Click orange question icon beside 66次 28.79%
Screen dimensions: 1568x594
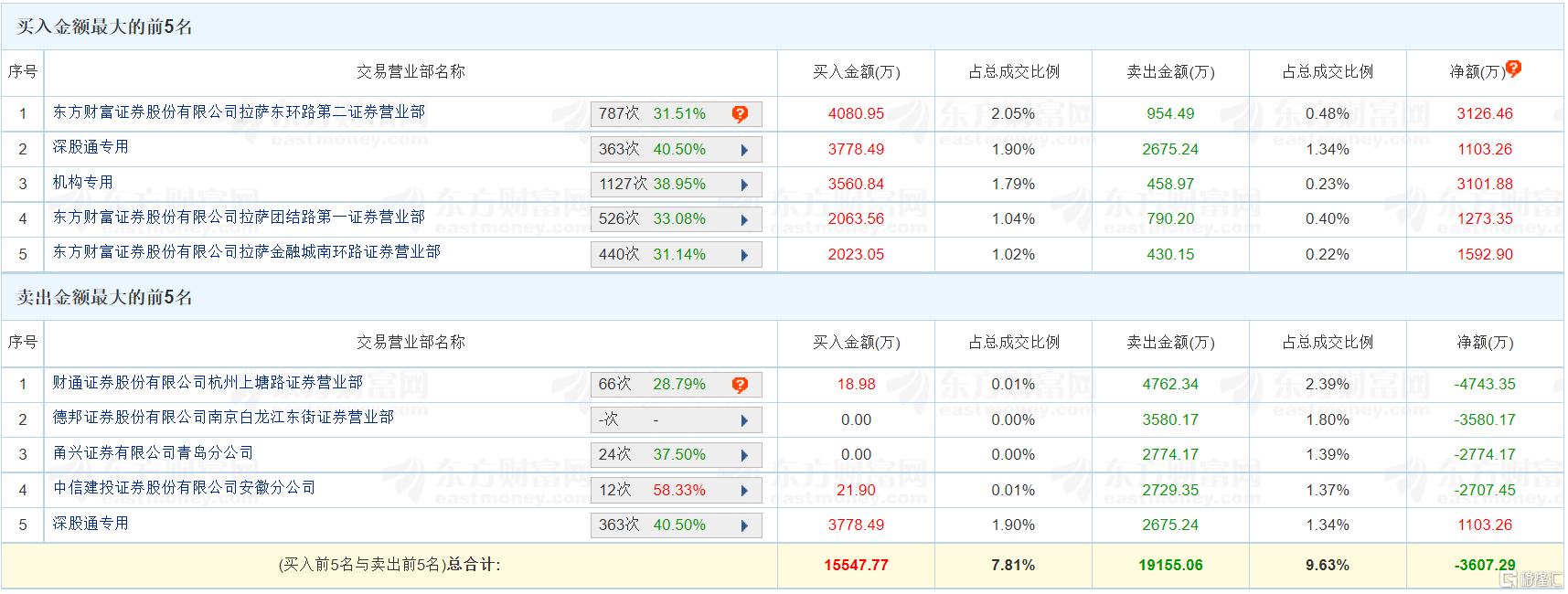point(740,385)
